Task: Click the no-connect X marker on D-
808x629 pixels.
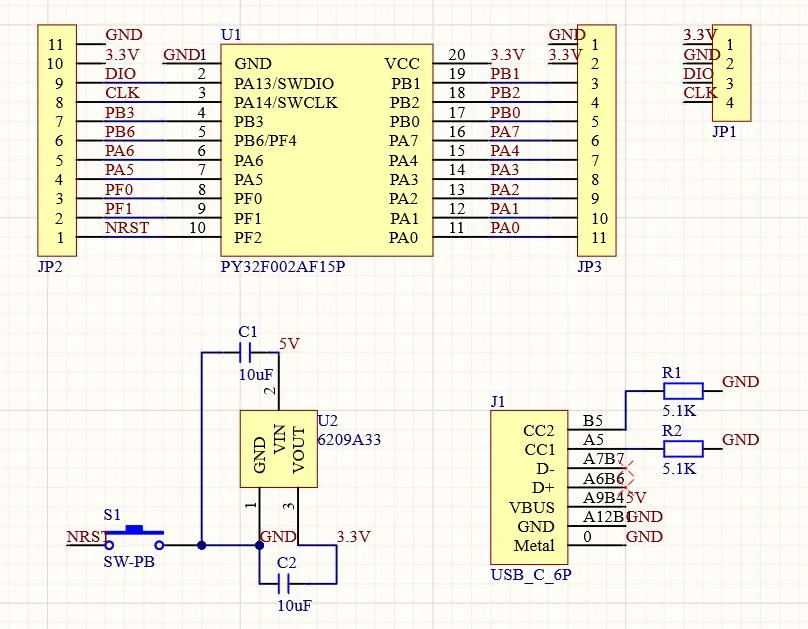Action: coord(628,468)
